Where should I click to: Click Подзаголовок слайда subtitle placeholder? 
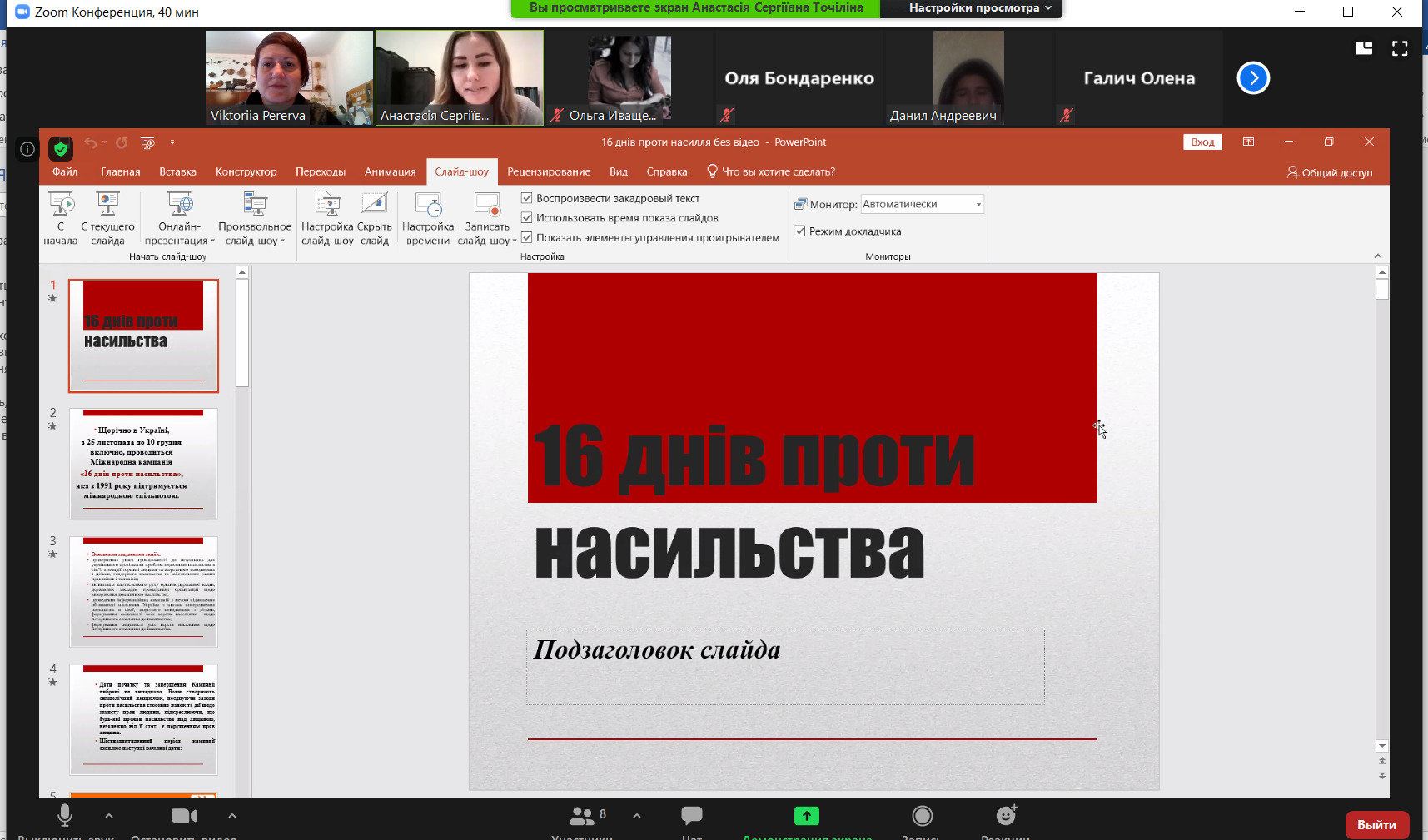click(x=785, y=667)
